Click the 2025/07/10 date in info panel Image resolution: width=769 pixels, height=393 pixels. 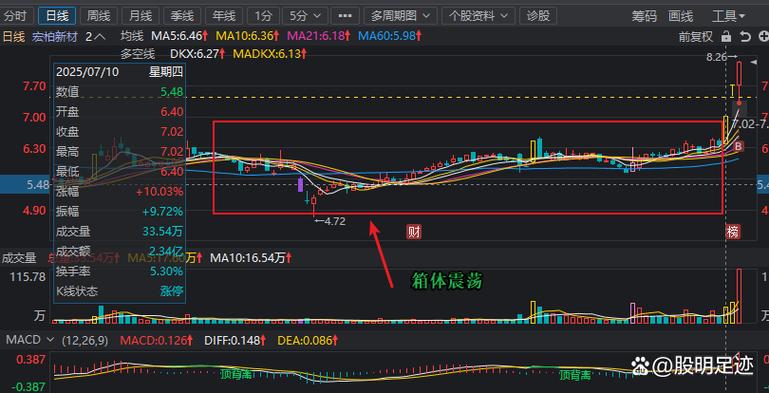87,72
